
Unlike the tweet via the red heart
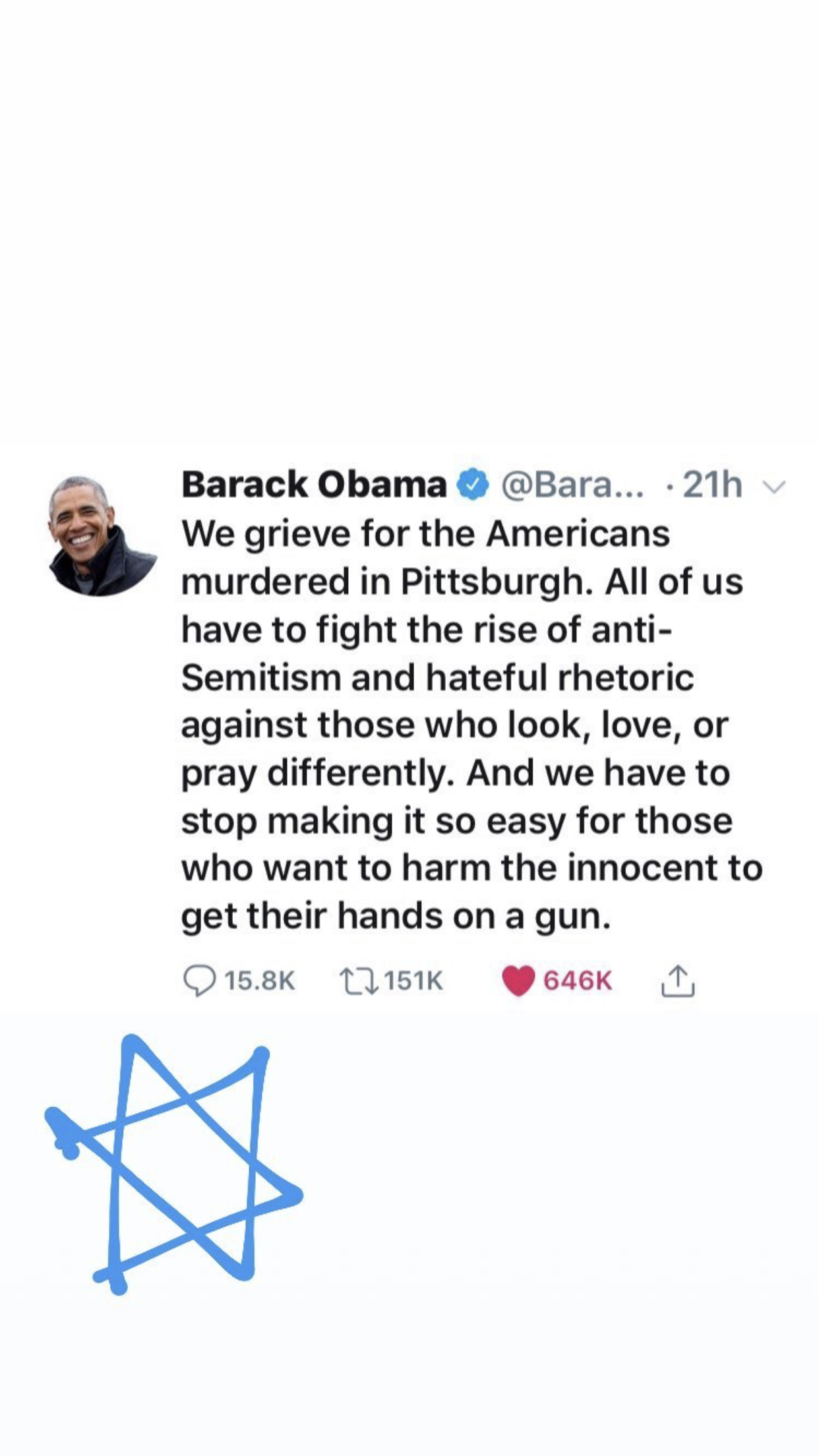point(518,981)
